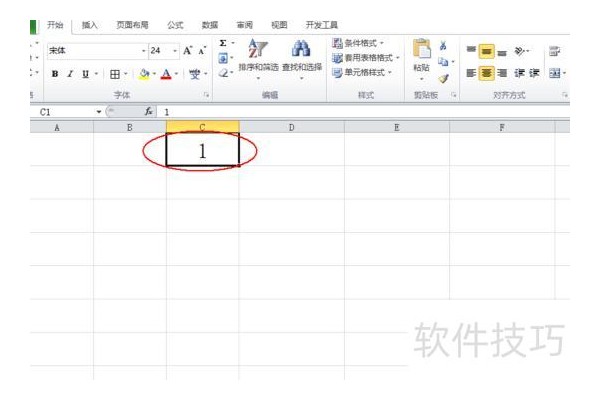The width and height of the screenshot is (600, 400).
Task: Apply red font color A
Action: (166, 74)
